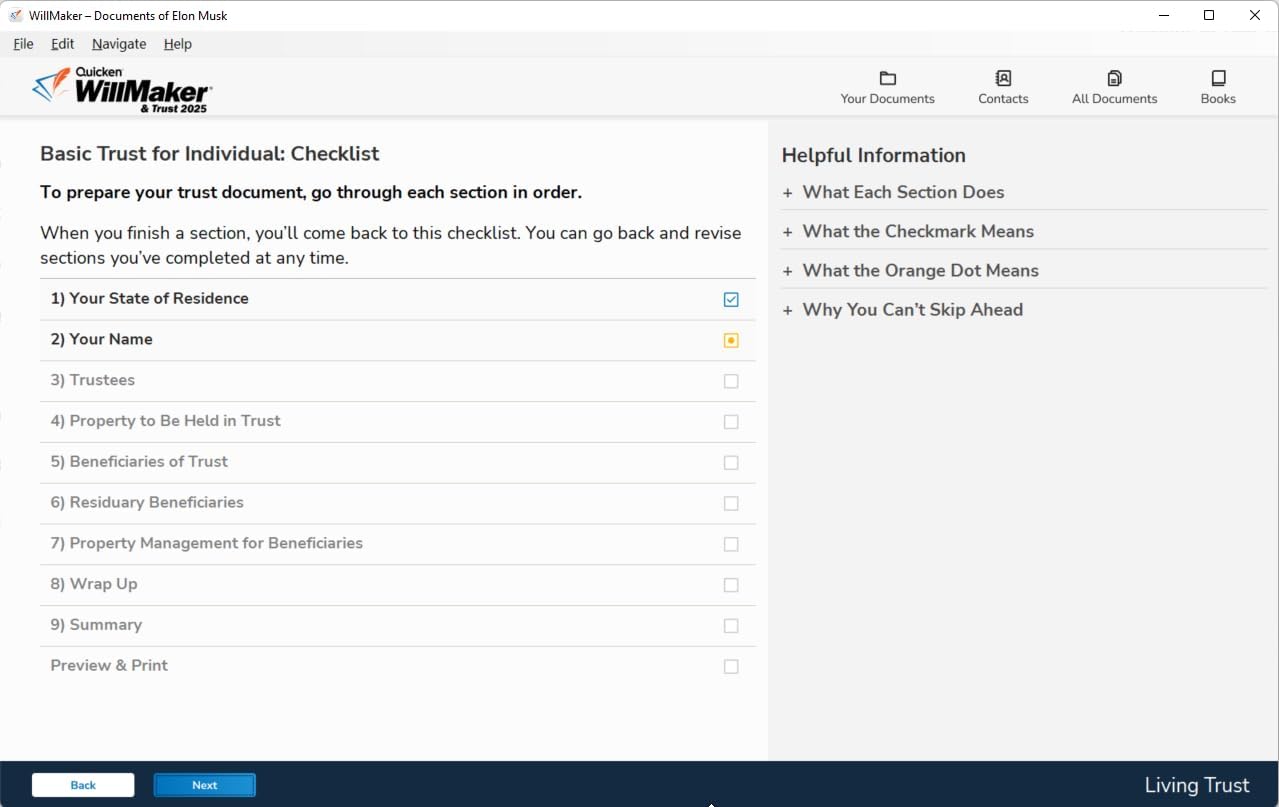Open the Help menu
This screenshot has width=1279, height=807.
pos(178,44)
